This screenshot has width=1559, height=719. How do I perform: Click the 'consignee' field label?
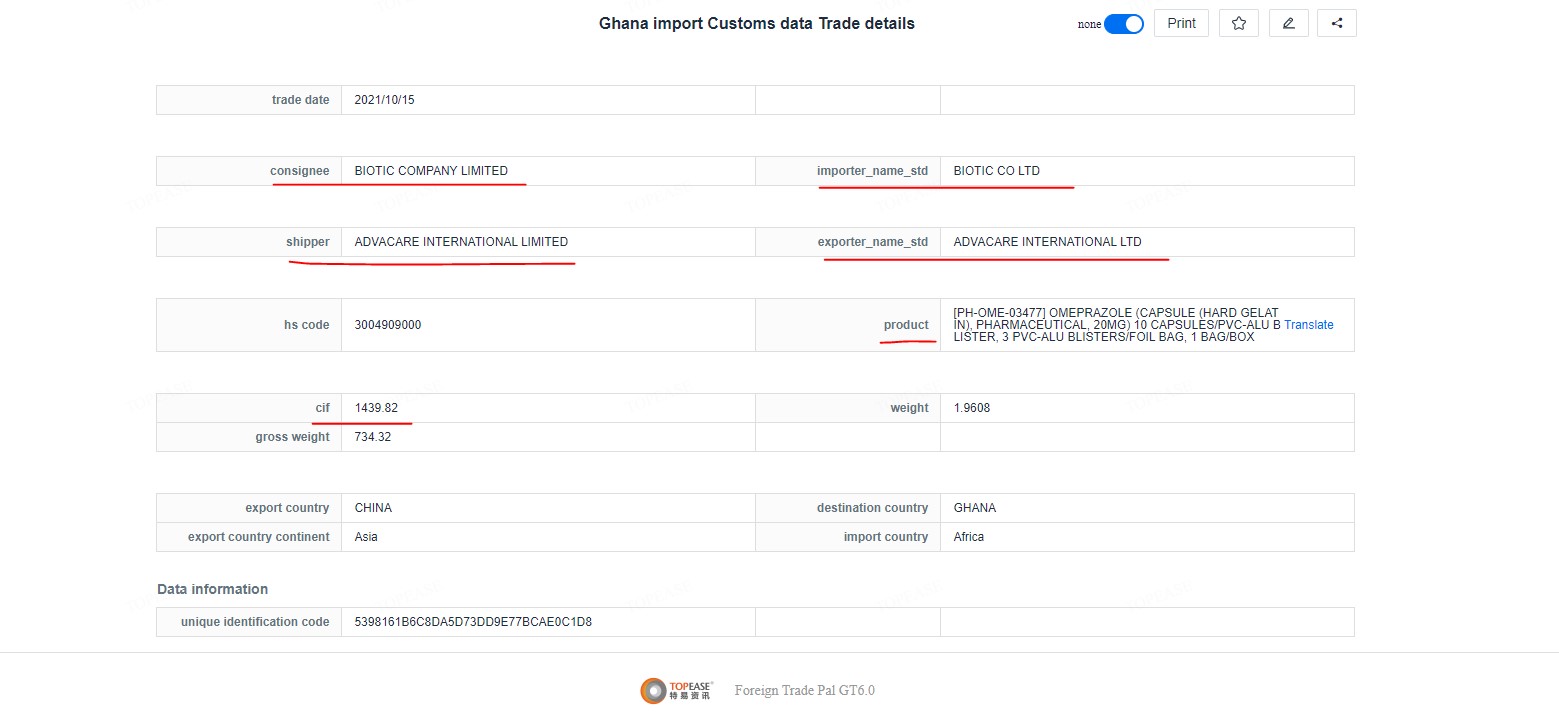299,171
